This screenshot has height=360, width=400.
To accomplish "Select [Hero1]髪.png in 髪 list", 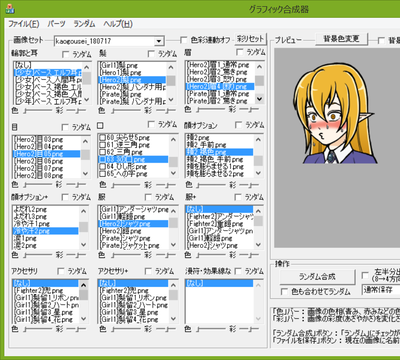I will (132, 73).
